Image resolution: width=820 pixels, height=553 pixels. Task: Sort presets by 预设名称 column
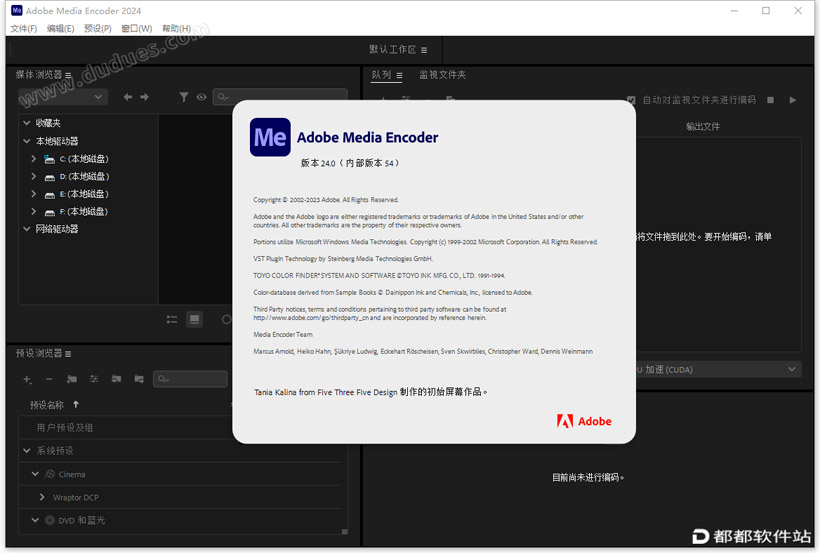(x=47, y=405)
